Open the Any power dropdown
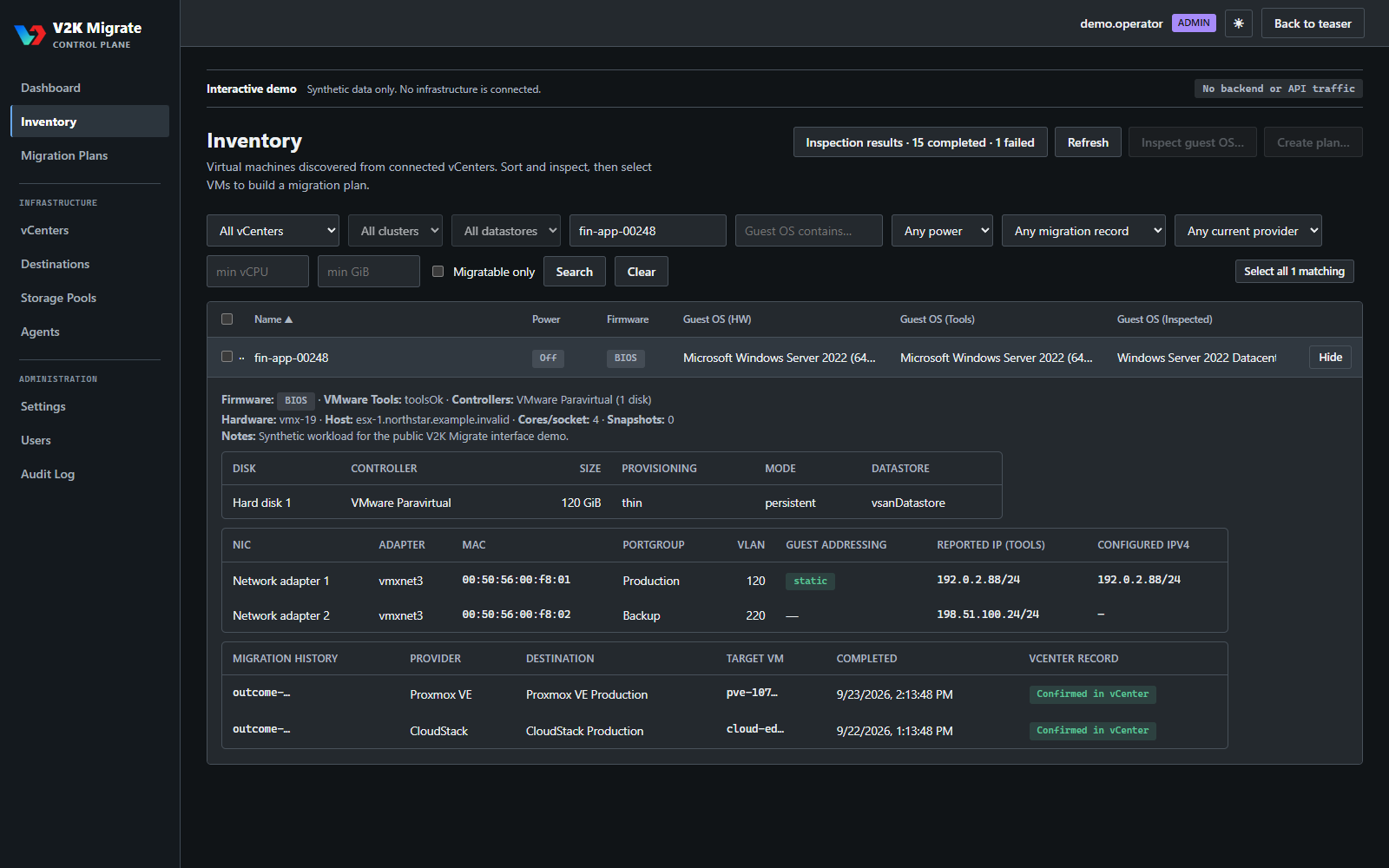This screenshot has width=1389, height=868. pos(942,231)
